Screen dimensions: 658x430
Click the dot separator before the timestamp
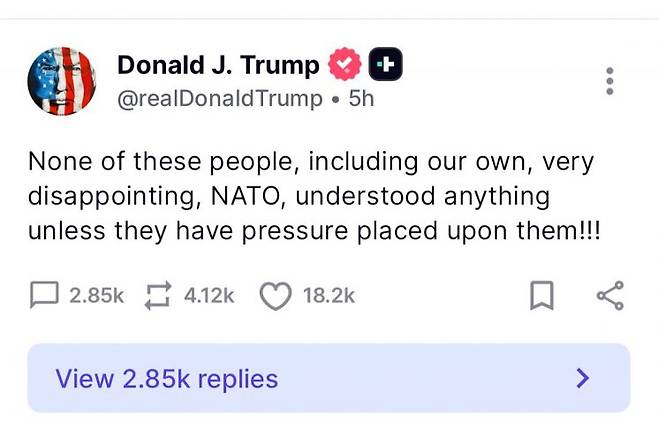point(335,99)
